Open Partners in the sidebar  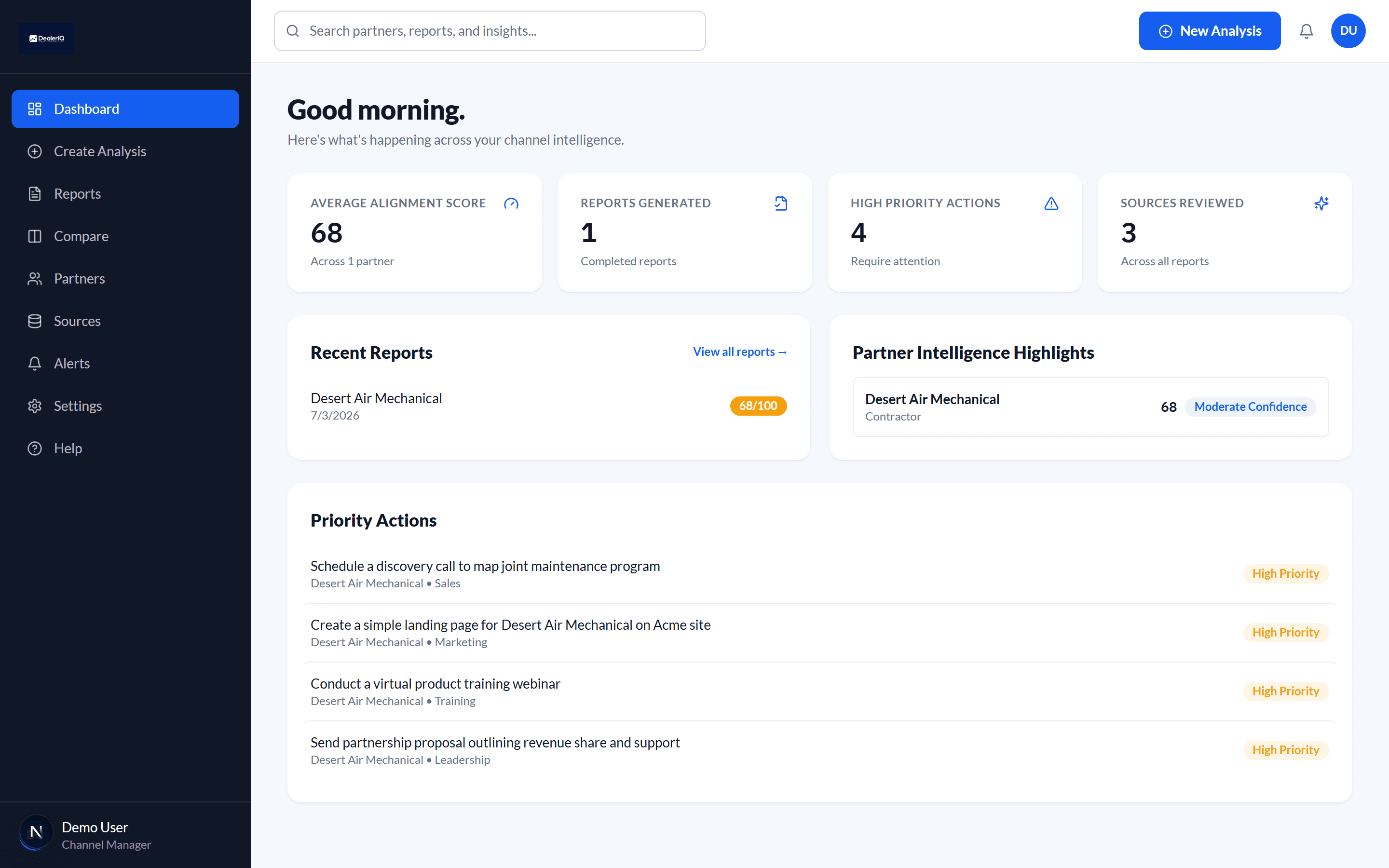pos(125,279)
